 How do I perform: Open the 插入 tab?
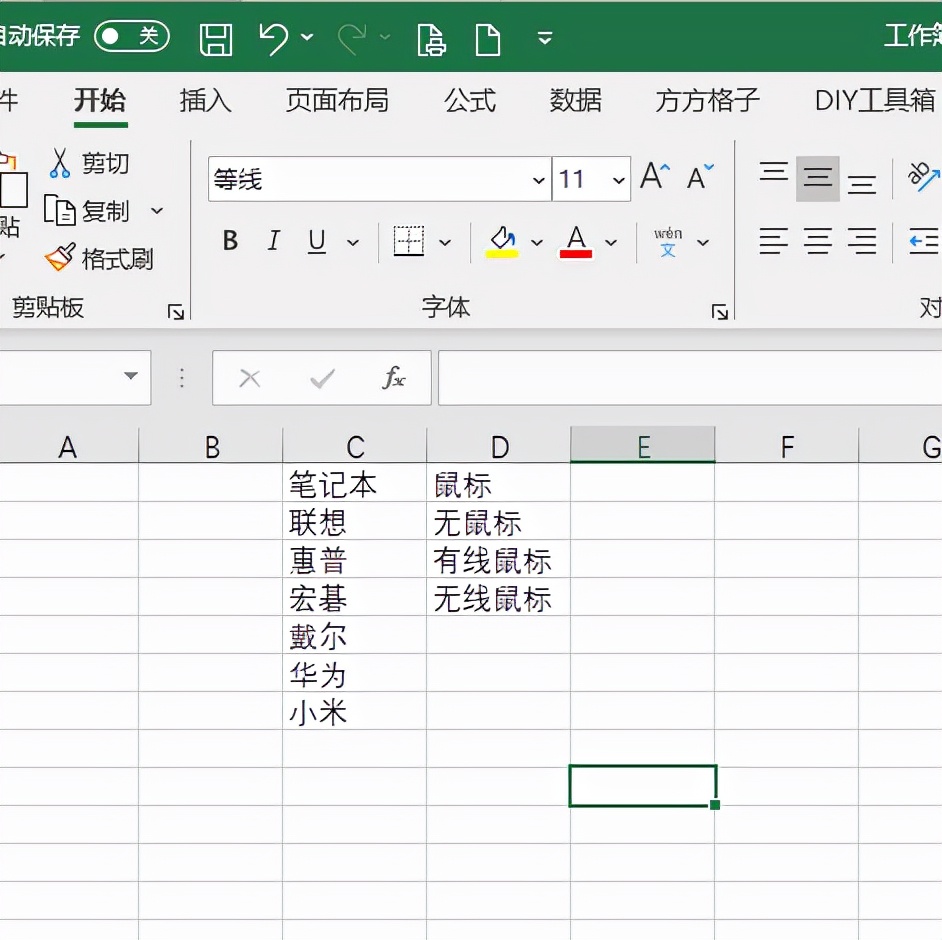click(205, 100)
